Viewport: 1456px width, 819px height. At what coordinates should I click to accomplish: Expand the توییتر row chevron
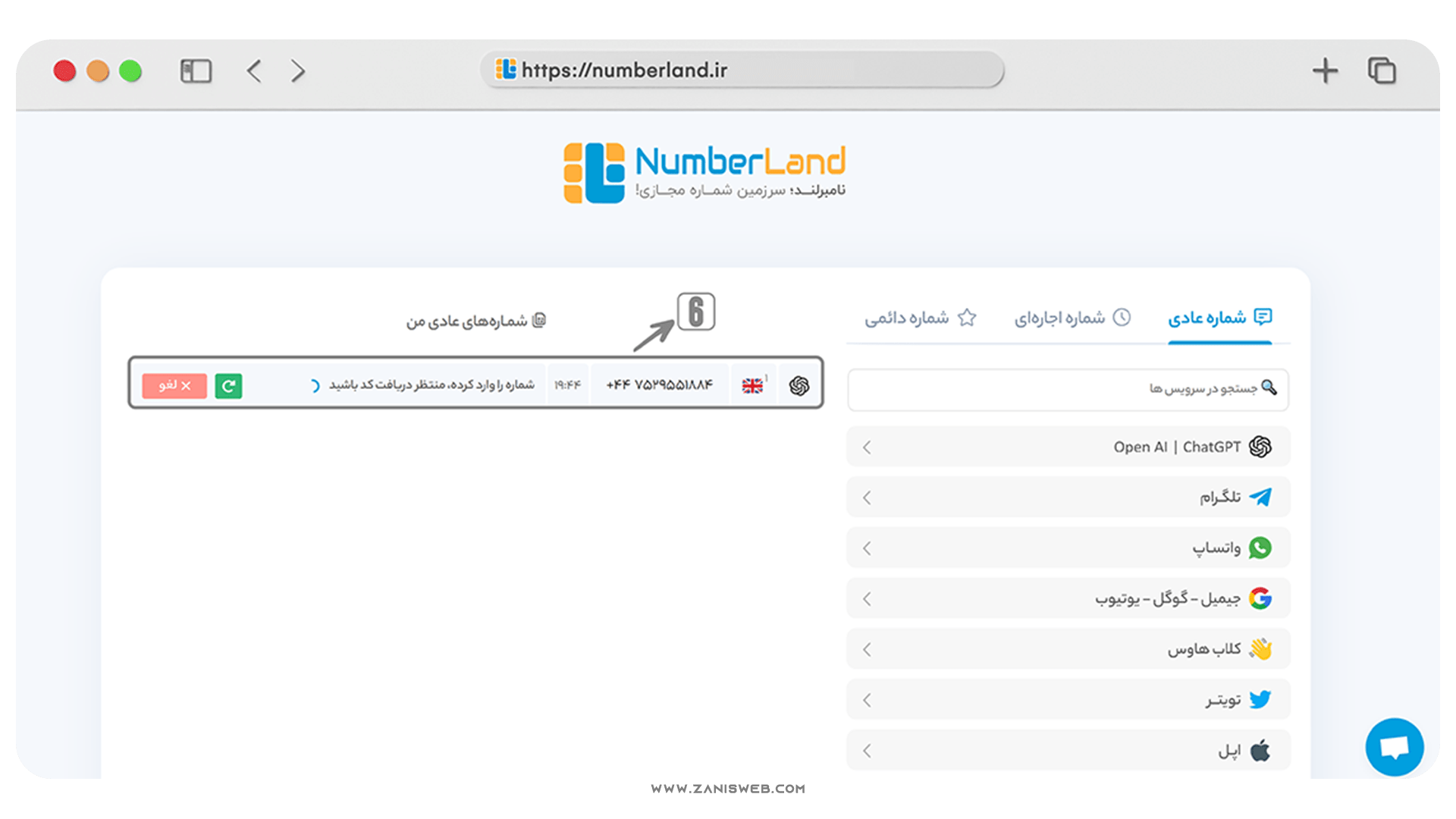tap(867, 700)
